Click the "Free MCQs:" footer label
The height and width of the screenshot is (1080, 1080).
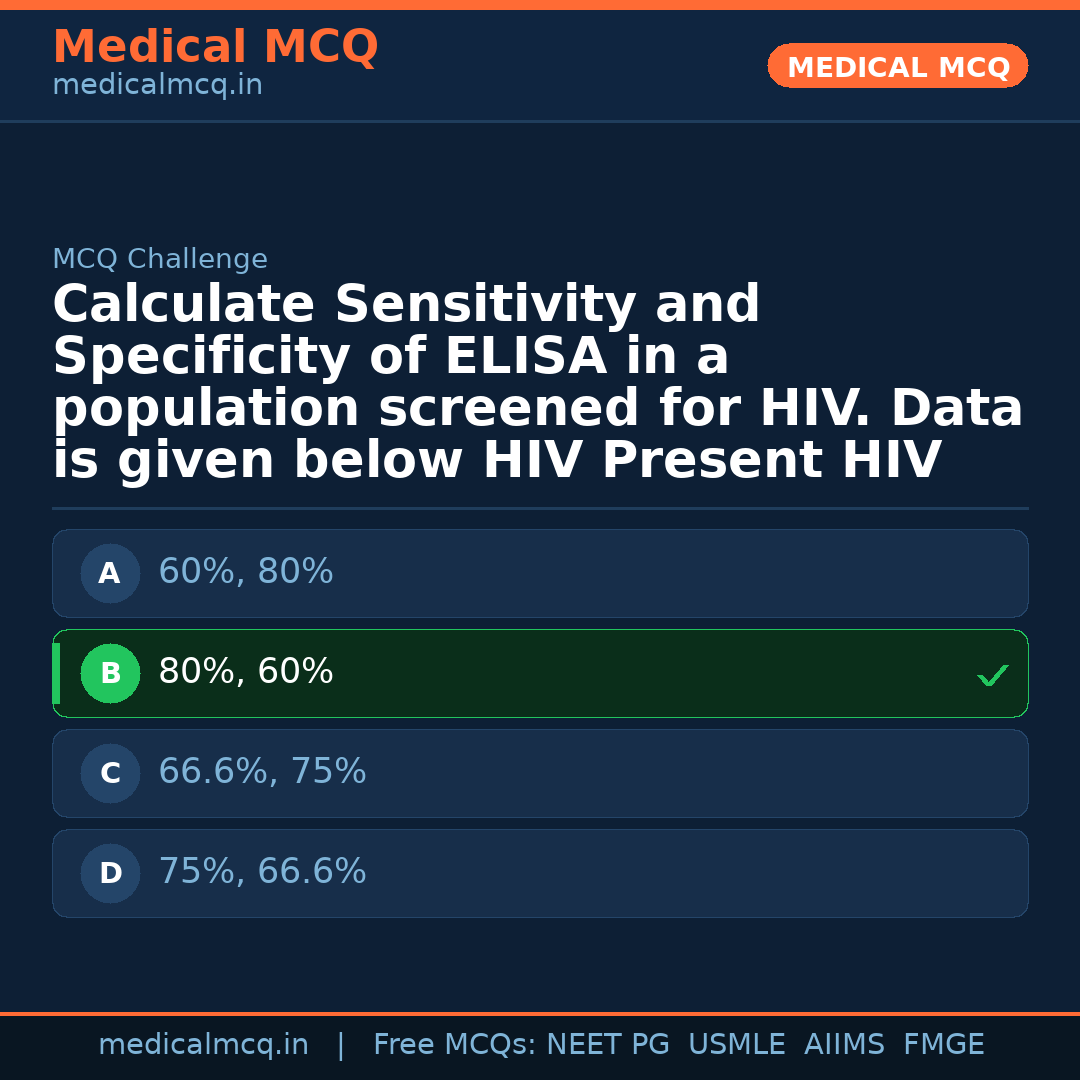tap(455, 1045)
